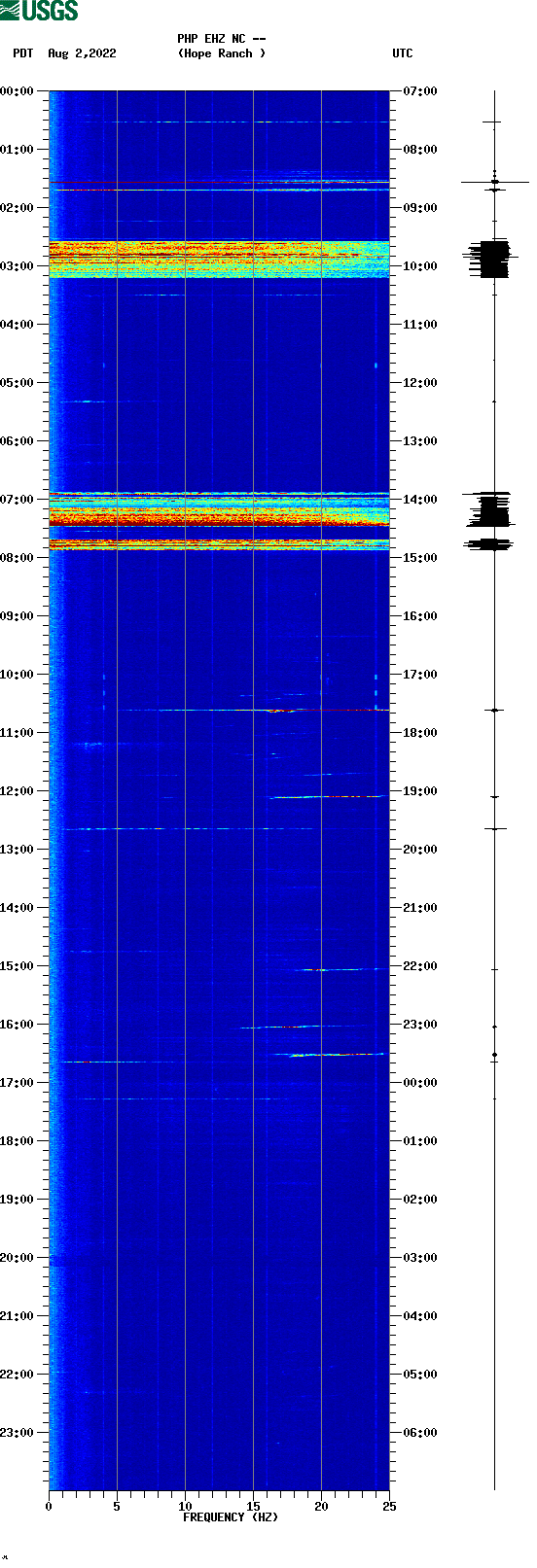Click the 07:00 PDT label on left axis
Screen dimensions: 537x1568
click(18, 500)
